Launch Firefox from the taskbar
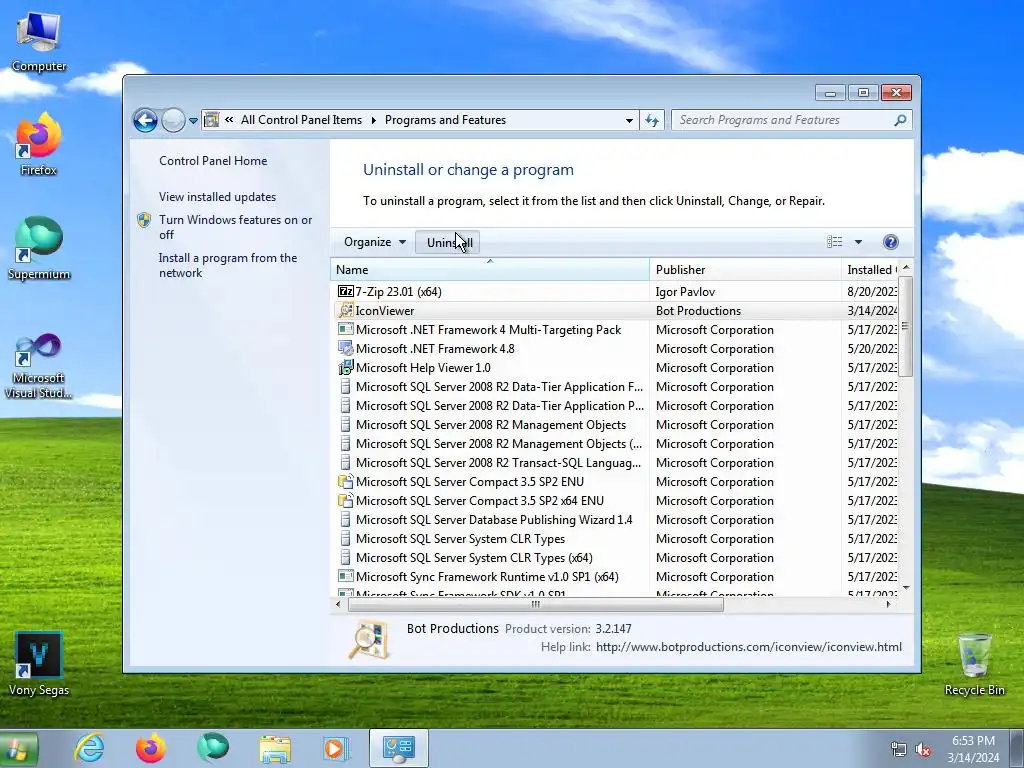 point(151,748)
